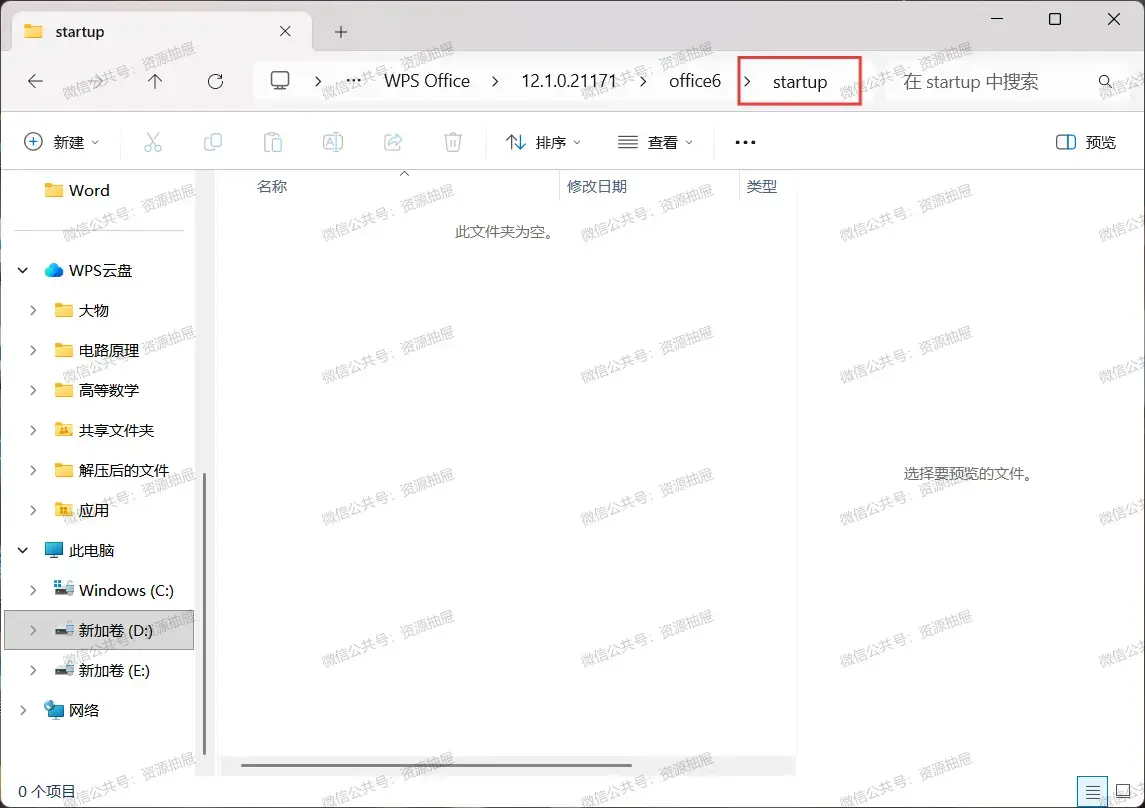The width and height of the screenshot is (1145, 808).
Task: Click the forward navigation arrow
Action: click(96, 81)
